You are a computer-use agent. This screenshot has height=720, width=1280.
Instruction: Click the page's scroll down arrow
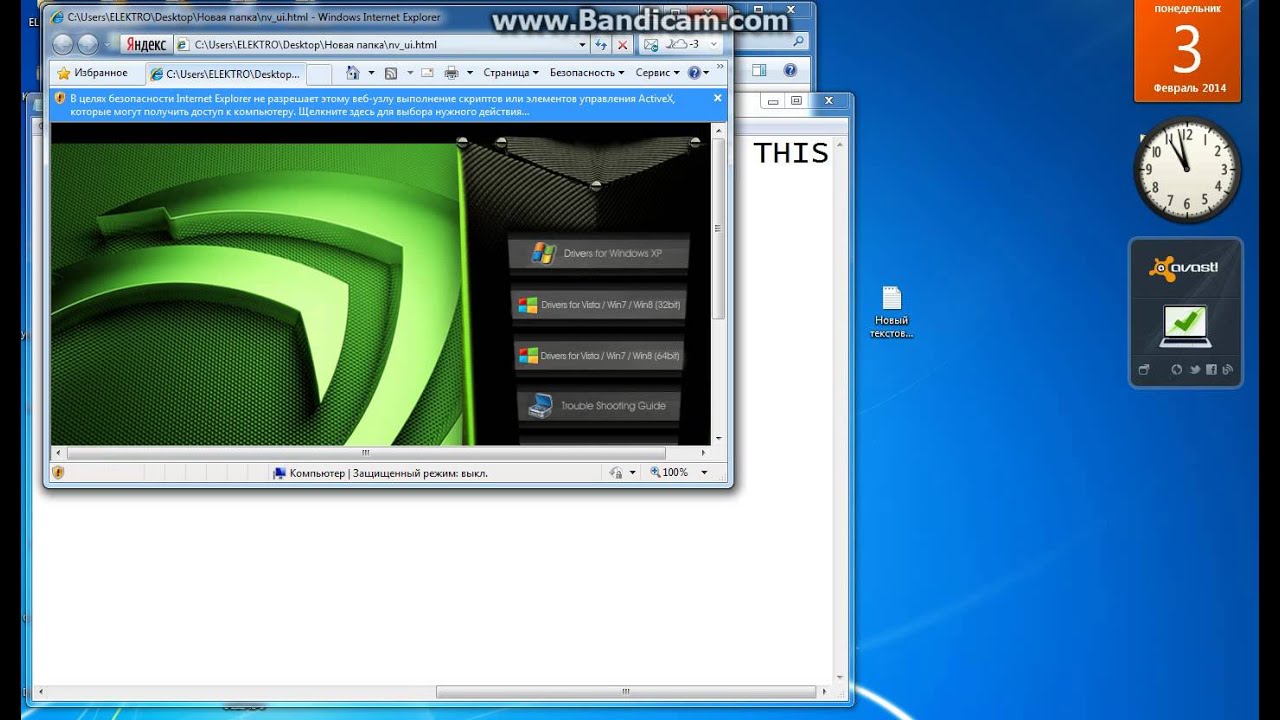718,438
